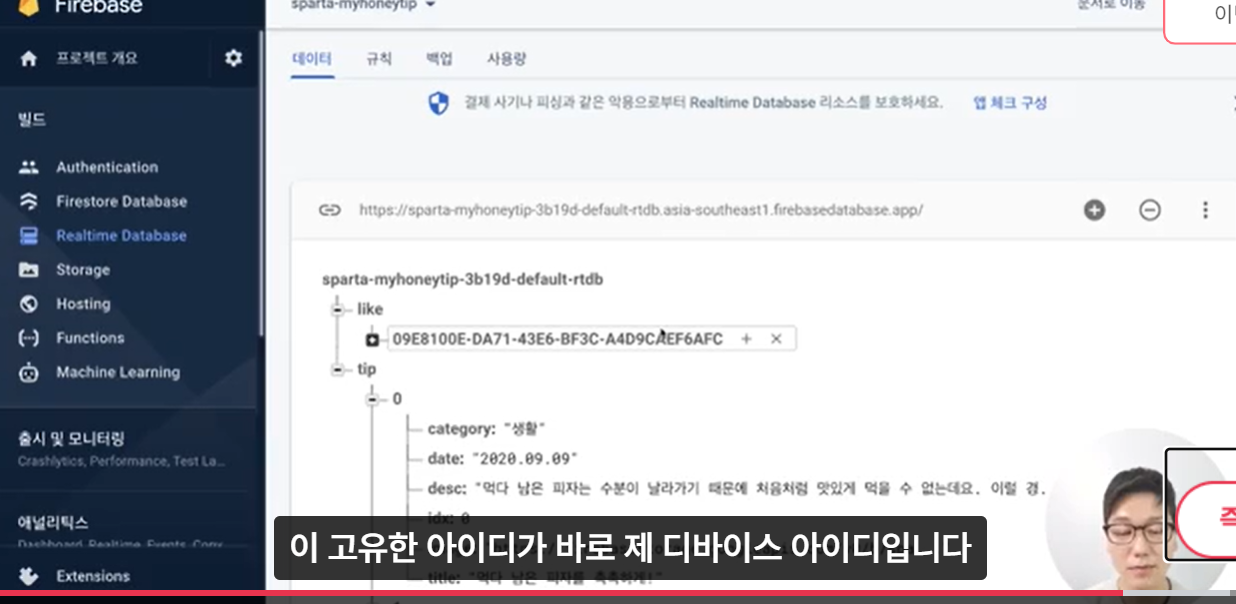Open project settings gear icon
The width and height of the screenshot is (1236, 604).
233,58
